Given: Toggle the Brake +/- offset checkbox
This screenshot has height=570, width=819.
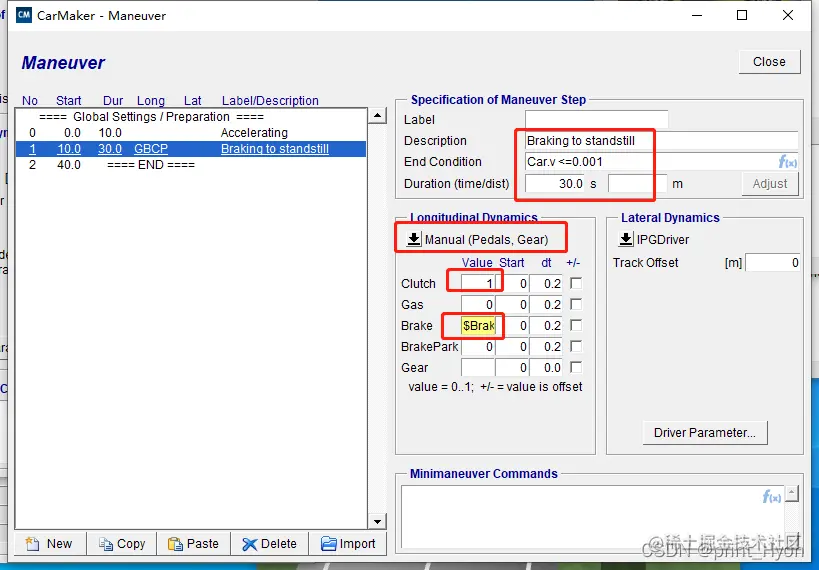Looking at the screenshot, I should pos(576,325).
